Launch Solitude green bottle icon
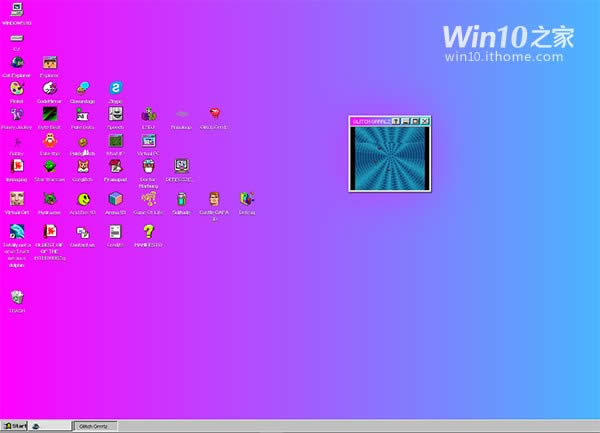This screenshot has height=433, width=600. [x=181, y=198]
